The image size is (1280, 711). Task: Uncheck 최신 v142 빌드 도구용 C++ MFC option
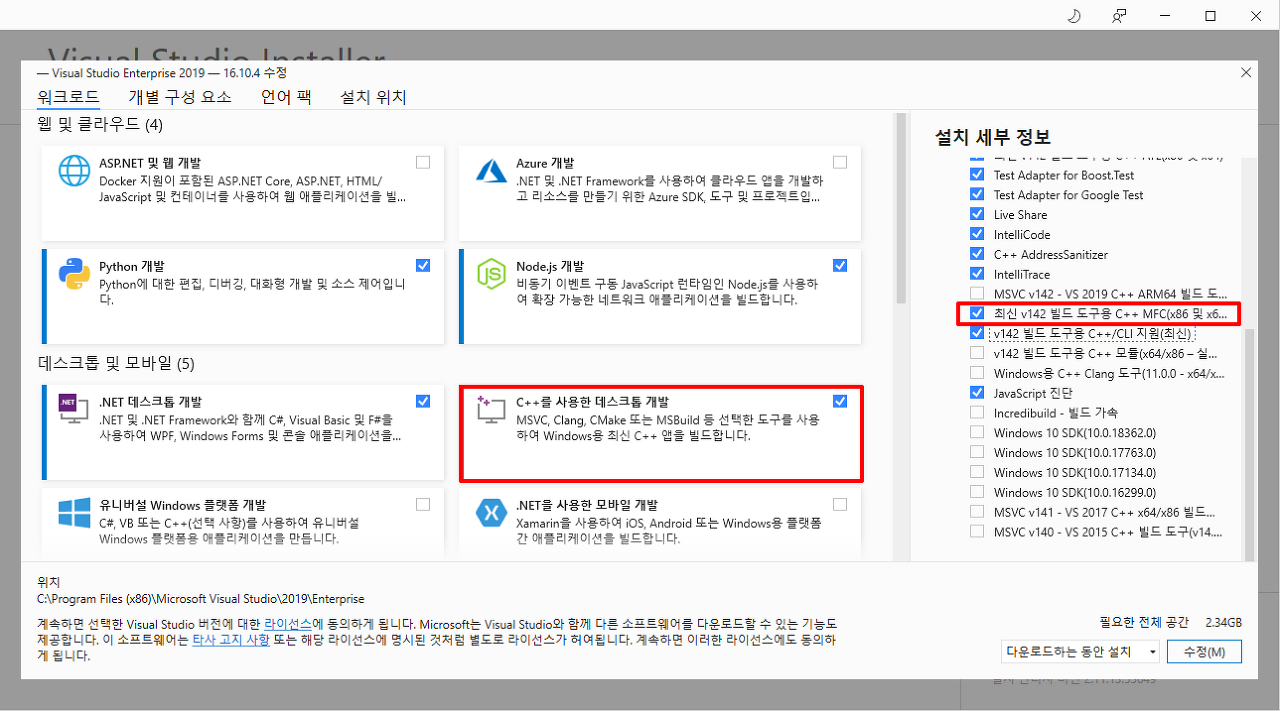click(977, 313)
